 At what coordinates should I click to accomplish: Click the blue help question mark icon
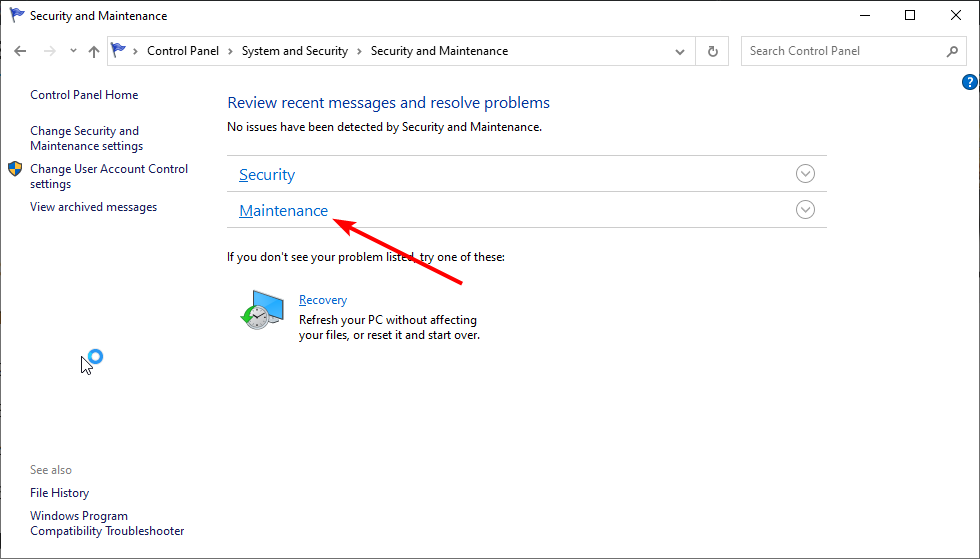(969, 82)
